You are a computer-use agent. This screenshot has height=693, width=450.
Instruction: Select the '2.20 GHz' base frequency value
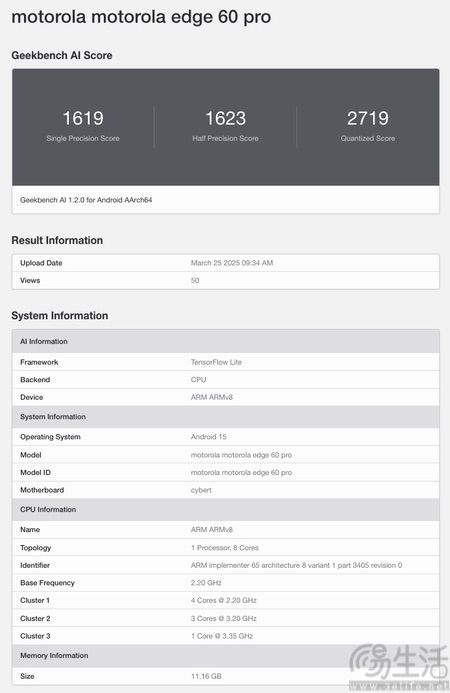pyautogui.click(x=206, y=583)
